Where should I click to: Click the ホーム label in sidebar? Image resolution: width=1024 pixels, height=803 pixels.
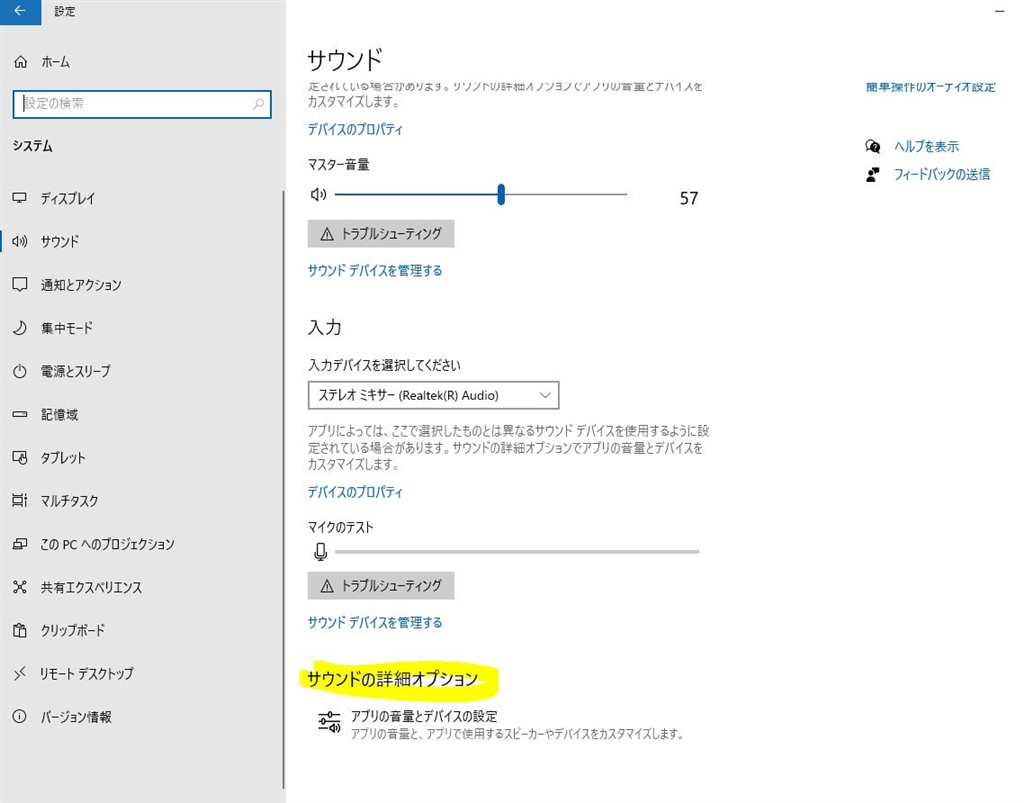pyautogui.click(x=56, y=62)
